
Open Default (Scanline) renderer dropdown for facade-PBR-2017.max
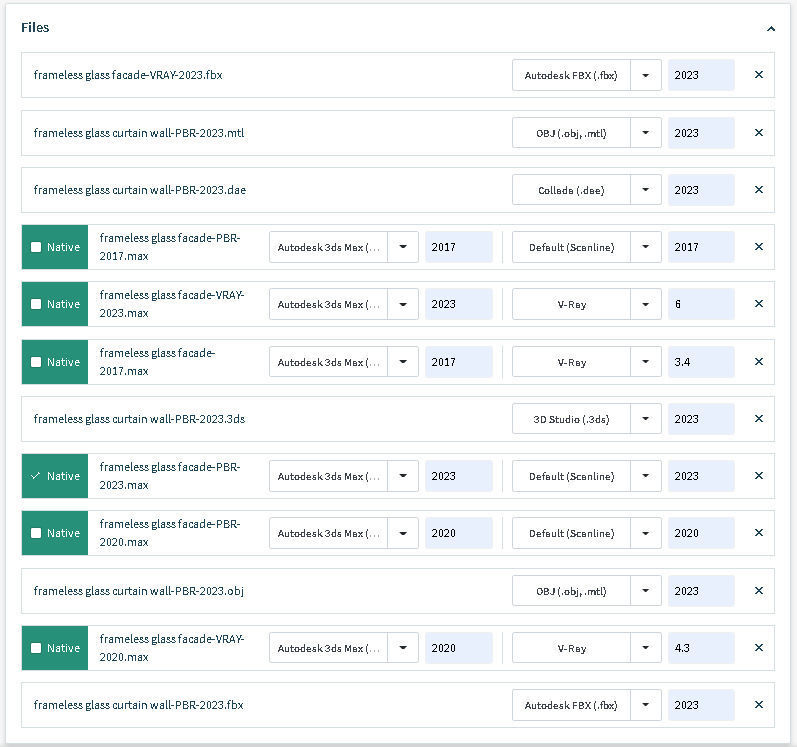[646, 247]
